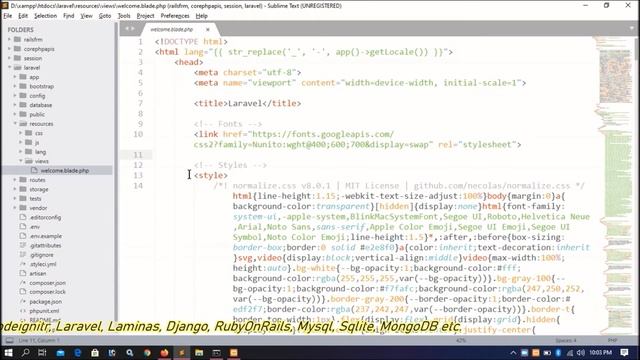Expand the public folder
Viewport: 640px width, 360px height.
[15, 115]
